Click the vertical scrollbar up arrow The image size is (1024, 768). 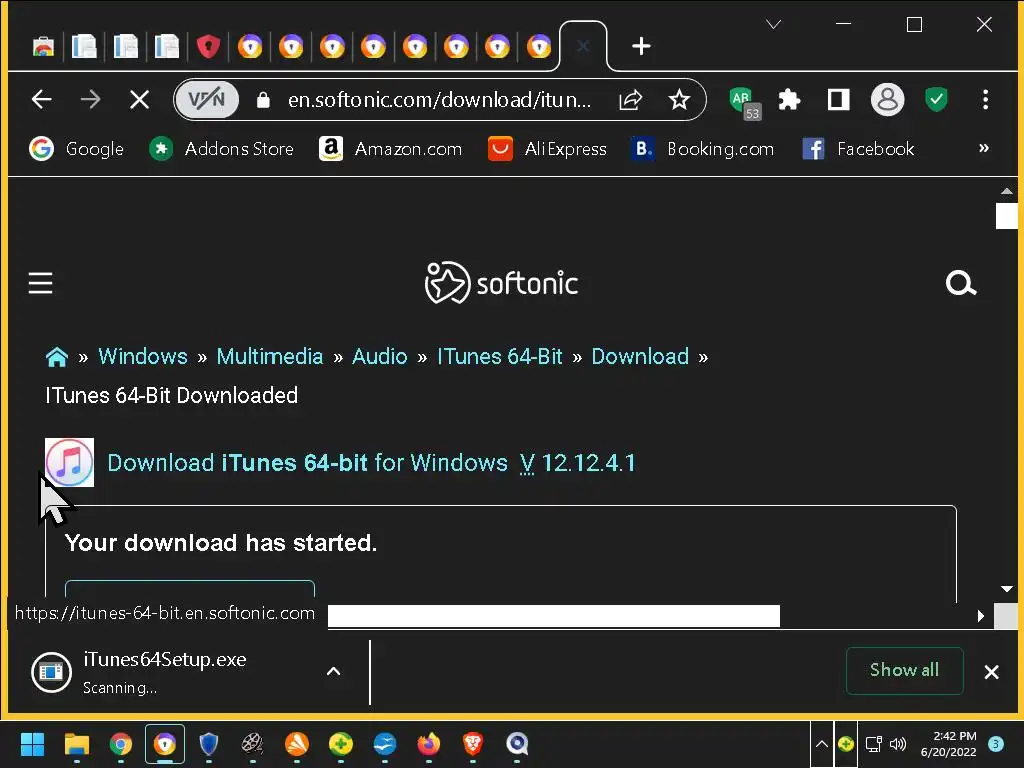coord(1006,191)
